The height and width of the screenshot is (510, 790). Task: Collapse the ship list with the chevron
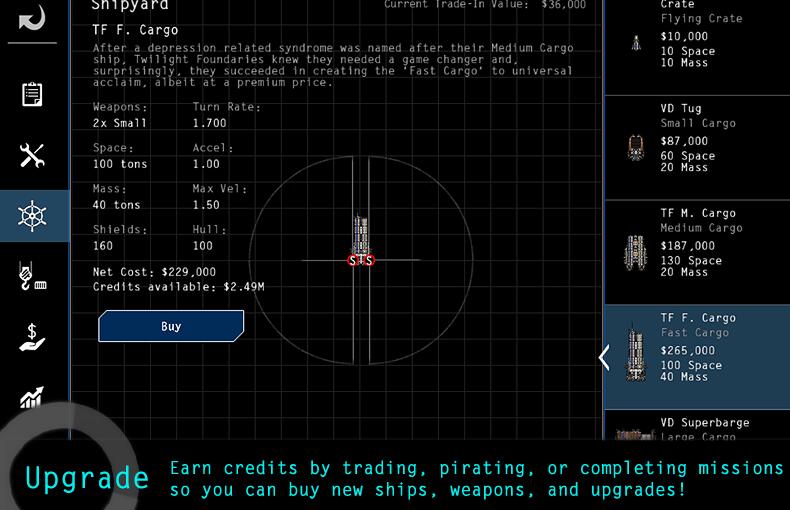pyautogui.click(x=604, y=357)
